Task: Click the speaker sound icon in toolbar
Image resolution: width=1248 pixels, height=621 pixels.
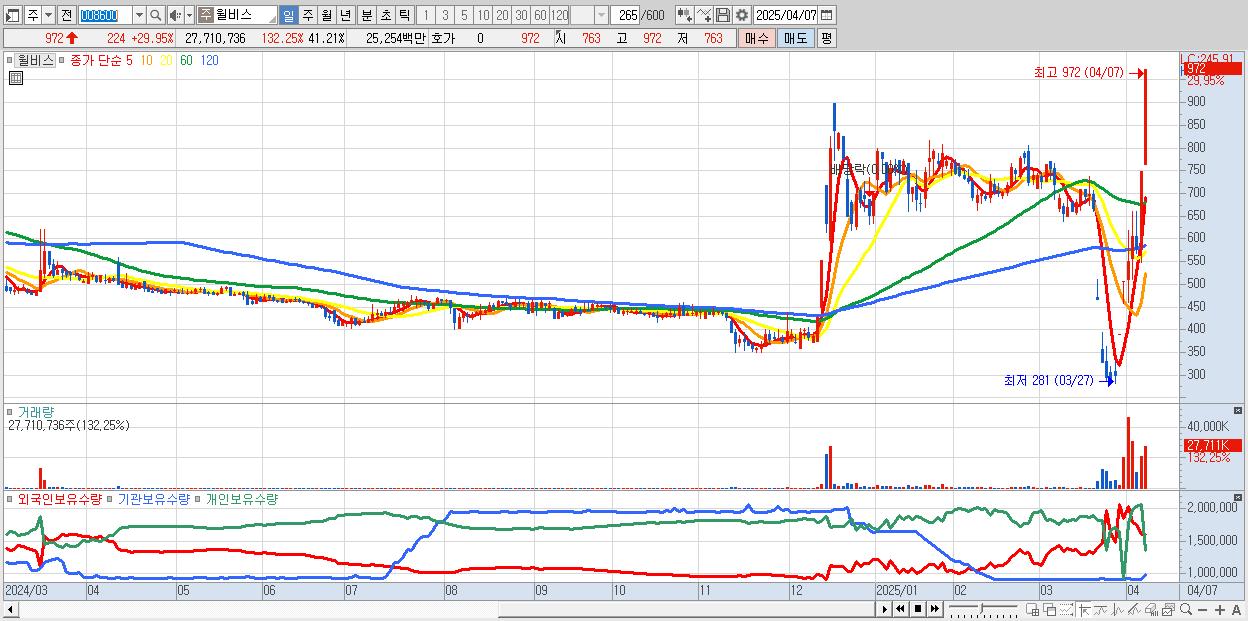Action: tap(175, 15)
